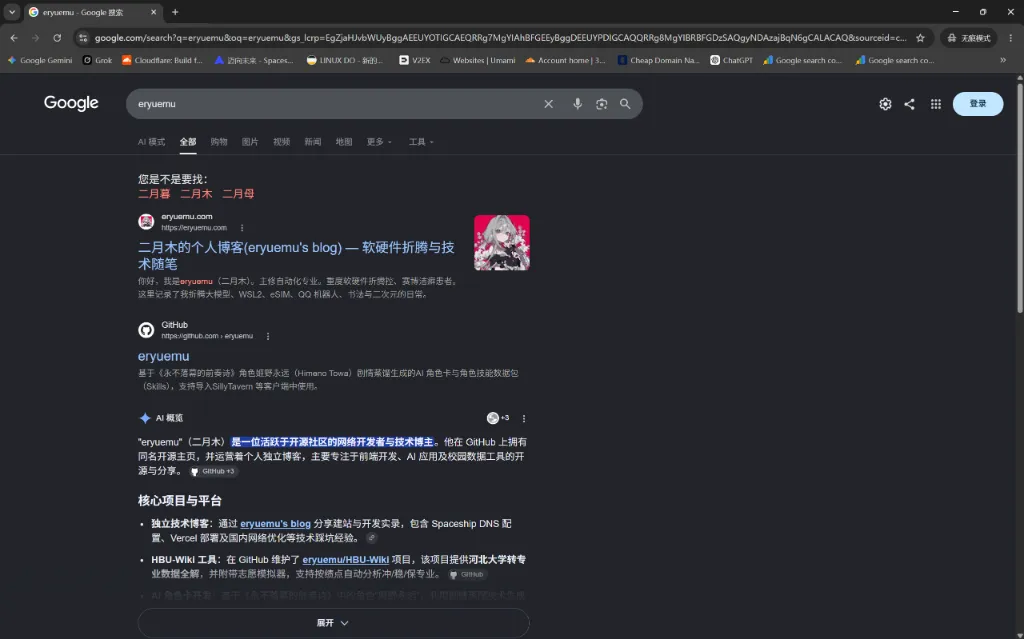The height and width of the screenshot is (639, 1024).
Task: Submit search with the magnifier icon
Action: pos(625,104)
